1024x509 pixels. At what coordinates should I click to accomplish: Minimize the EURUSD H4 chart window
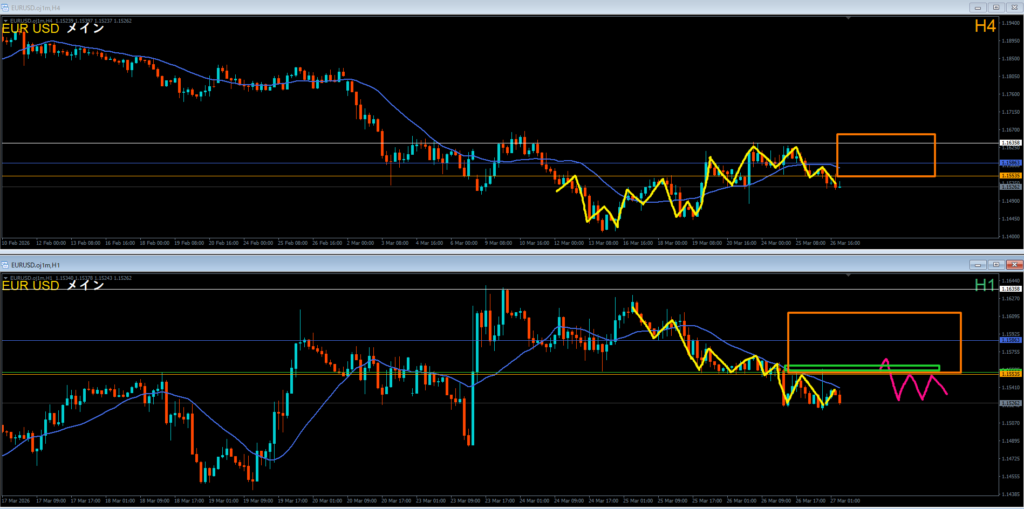[978, 7]
